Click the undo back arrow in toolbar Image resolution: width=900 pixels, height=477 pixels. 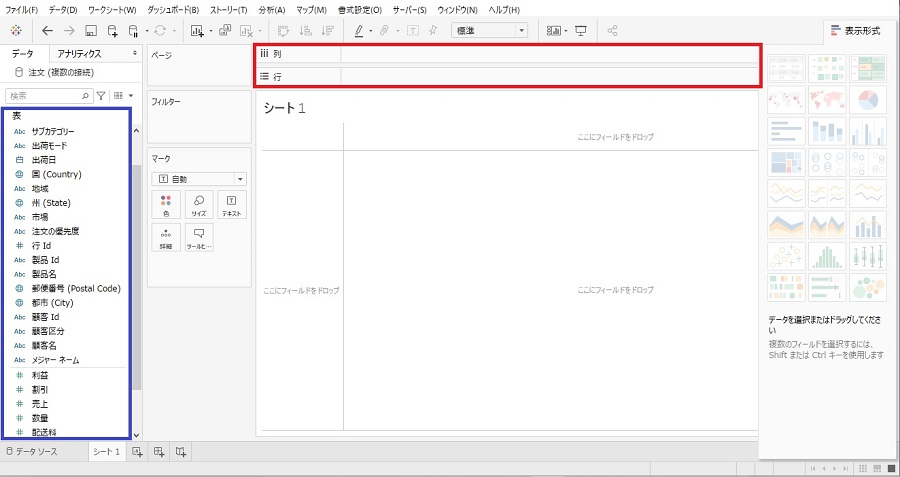tap(47, 31)
